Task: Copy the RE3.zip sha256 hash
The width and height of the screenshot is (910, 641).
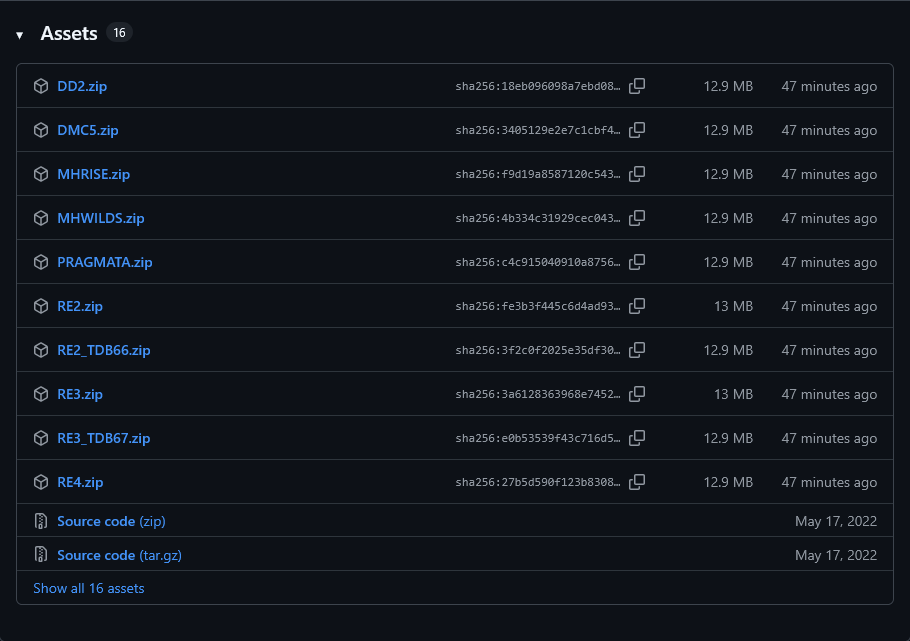Action: coord(637,394)
